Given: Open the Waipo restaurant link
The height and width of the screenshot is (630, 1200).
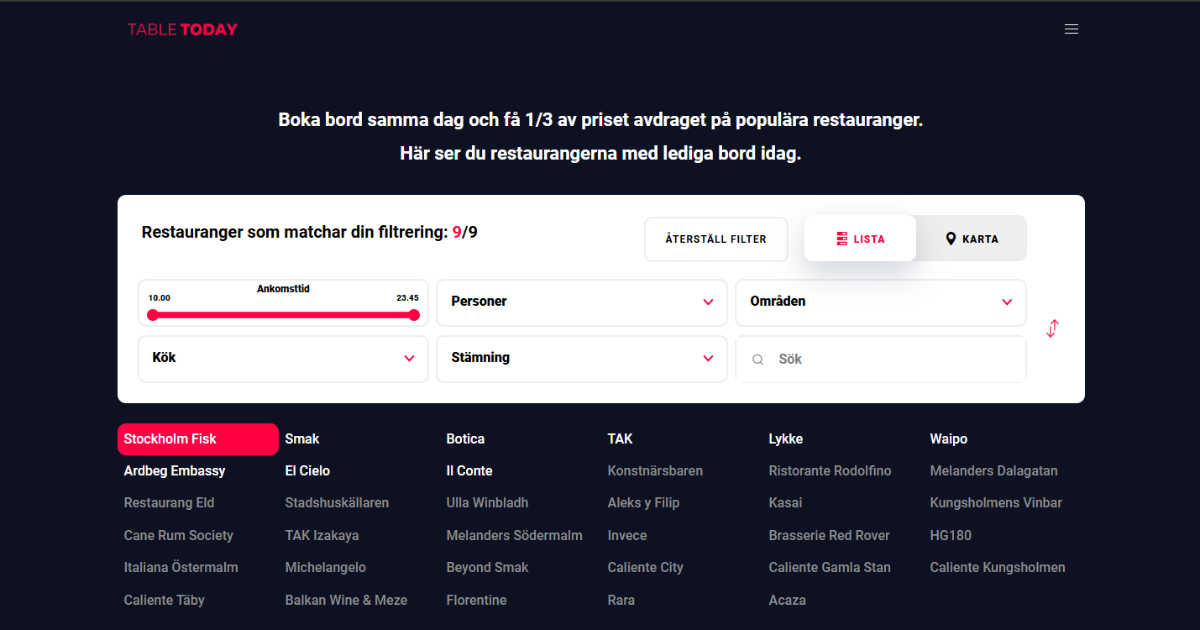Looking at the screenshot, I should point(948,439).
